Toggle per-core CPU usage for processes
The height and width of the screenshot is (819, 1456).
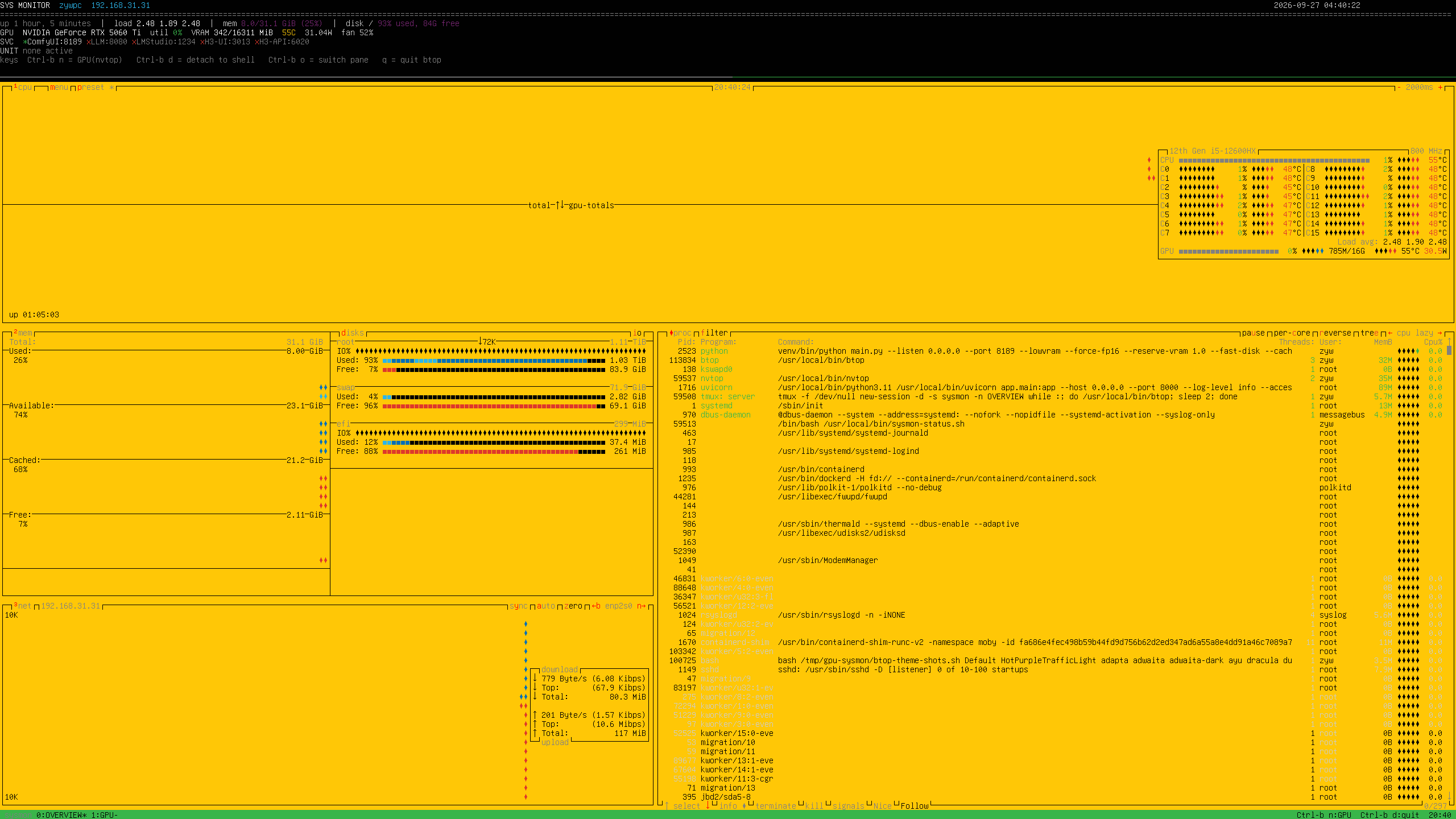(1292, 333)
